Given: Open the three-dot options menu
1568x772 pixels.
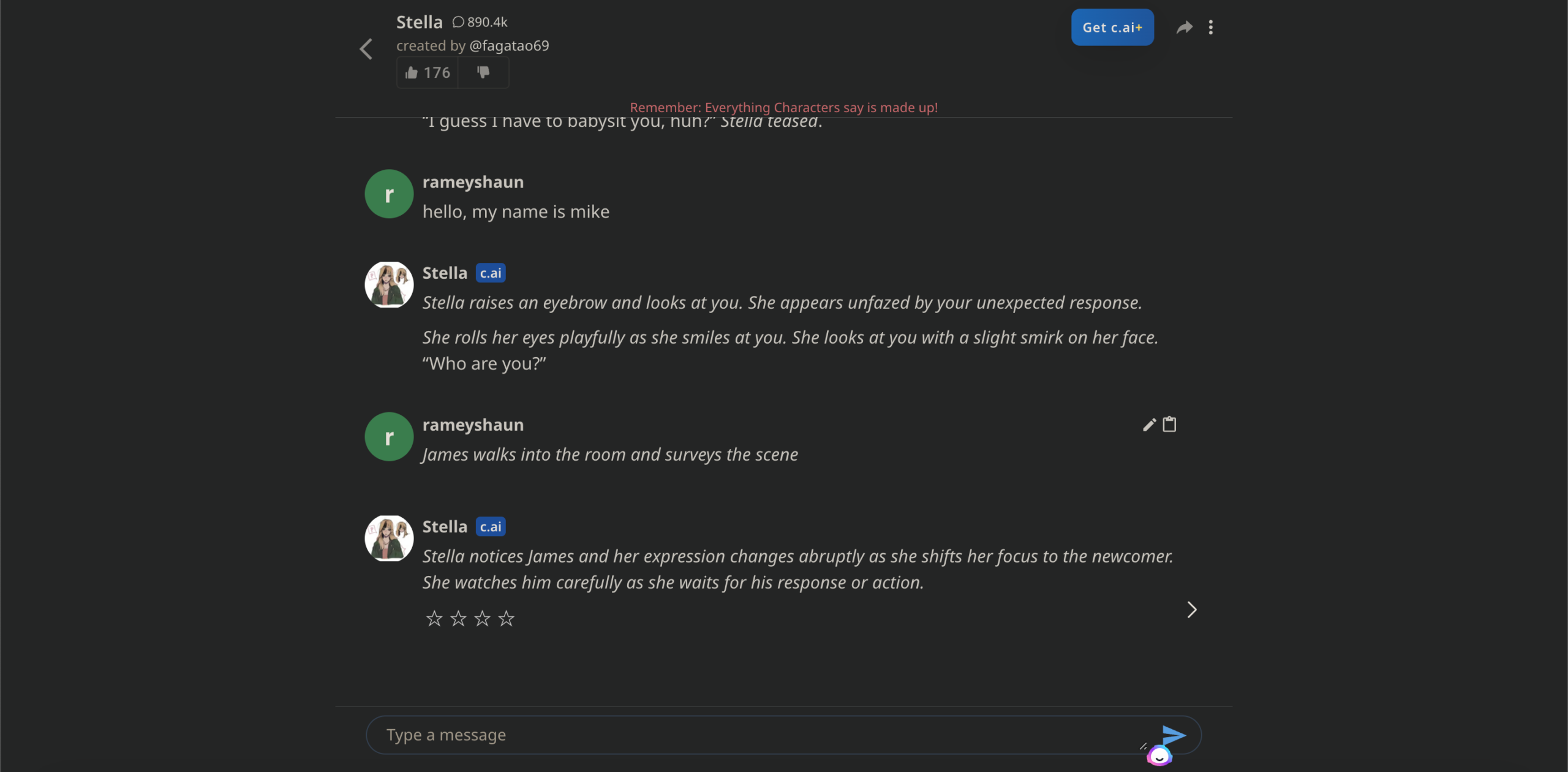Looking at the screenshot, I should (1210, 28).
